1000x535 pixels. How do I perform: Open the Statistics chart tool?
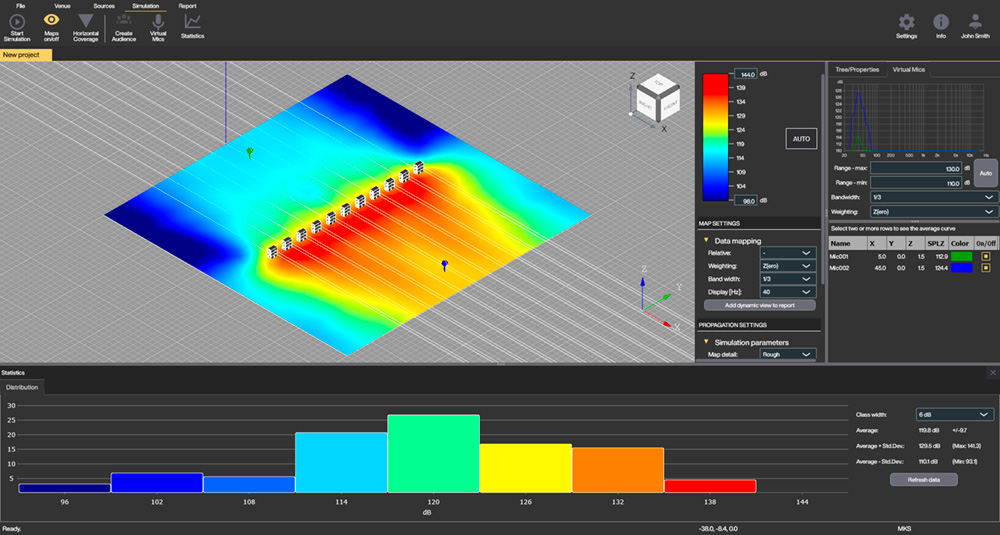[192, 22]
